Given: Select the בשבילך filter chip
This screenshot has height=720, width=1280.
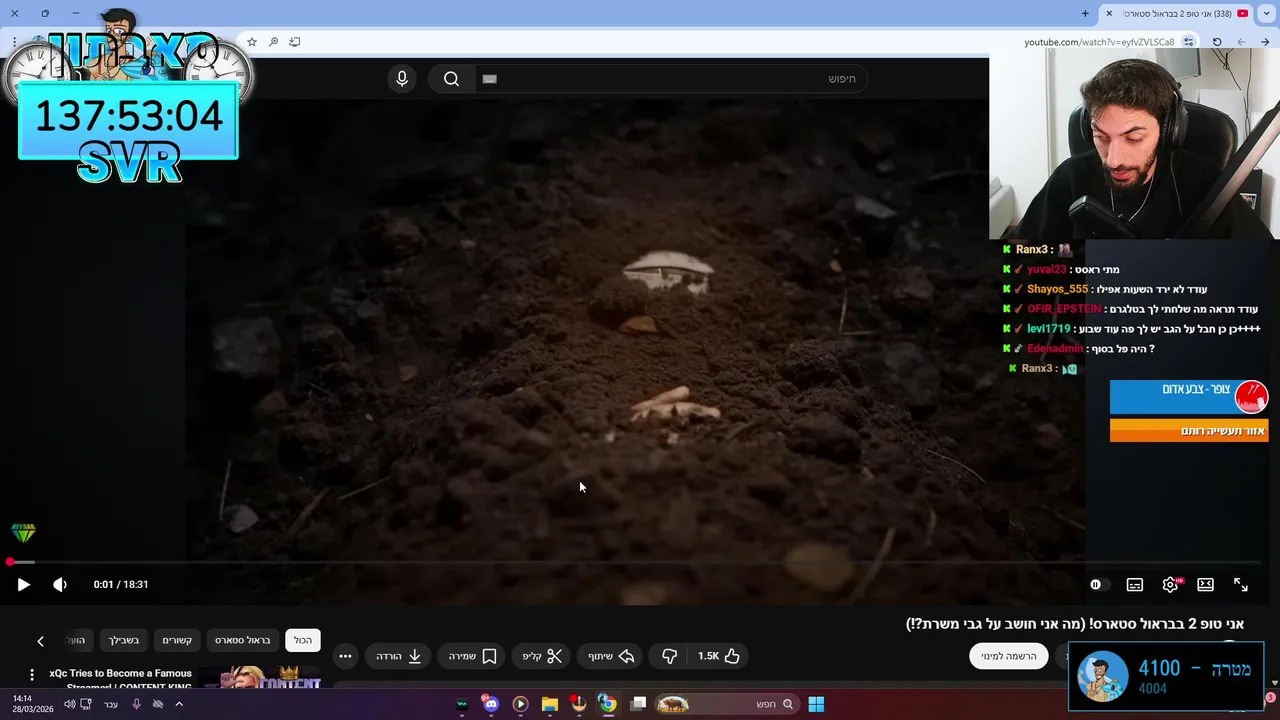Looking at the screenshot, I should (x=124, y=640).
